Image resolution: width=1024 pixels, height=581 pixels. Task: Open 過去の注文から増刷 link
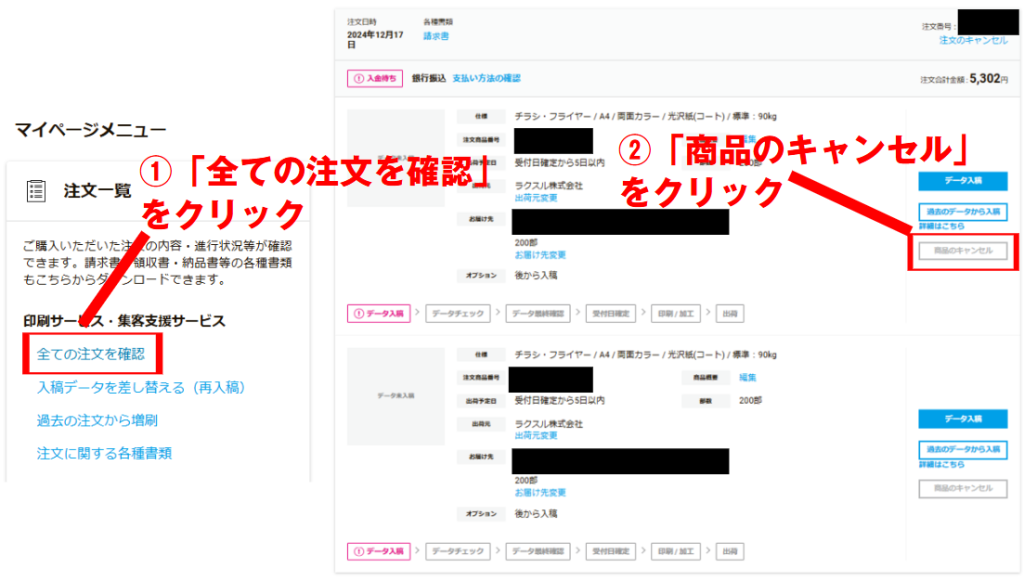click(x=97, y=420)
